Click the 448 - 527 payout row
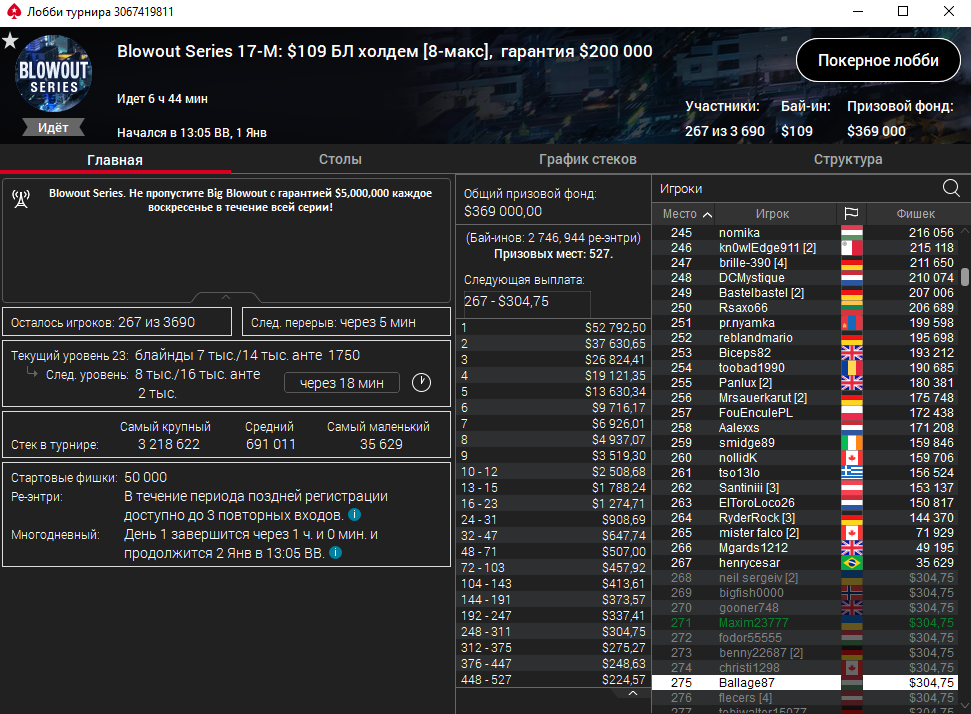The width and height of the screenshot is (971, 714). point(553,680)
